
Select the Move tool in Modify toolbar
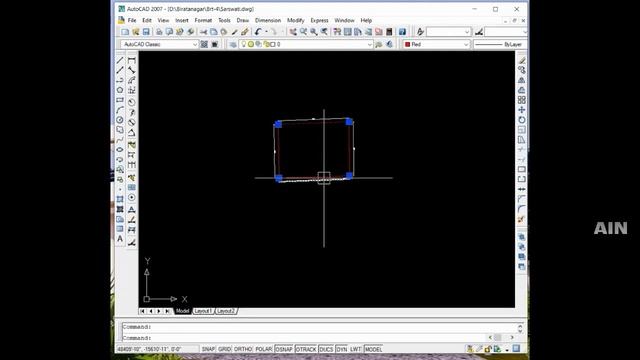522,110
